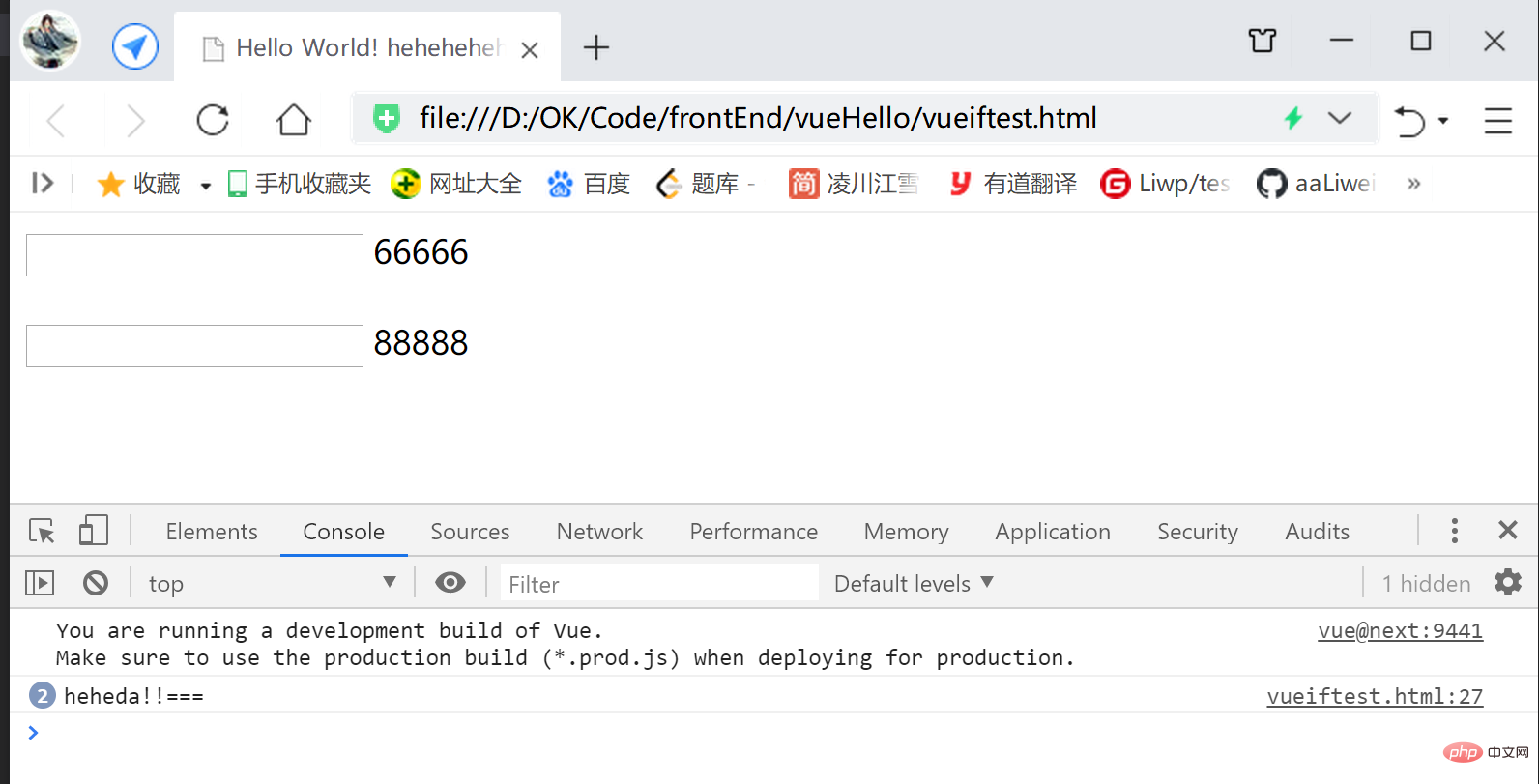Image resolution: width=1539 pixels, height=784 pixels.
Task: Open 有道翻译 bookmark
Action: [x=1012, y=184]
